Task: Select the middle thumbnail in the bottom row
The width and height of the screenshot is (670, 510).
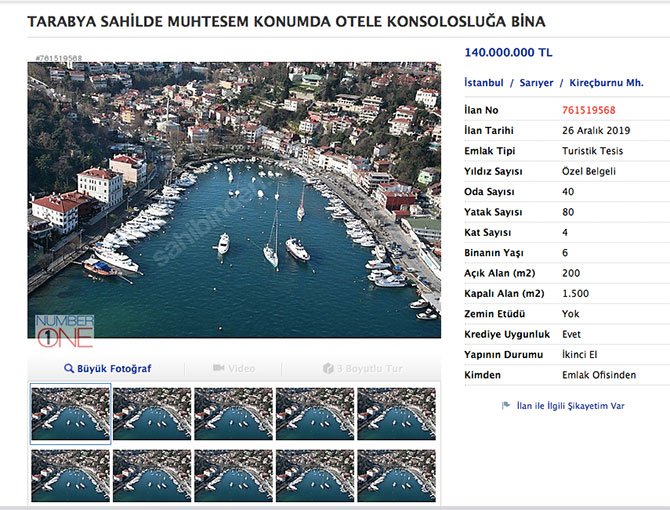Action: pos(234,476)
